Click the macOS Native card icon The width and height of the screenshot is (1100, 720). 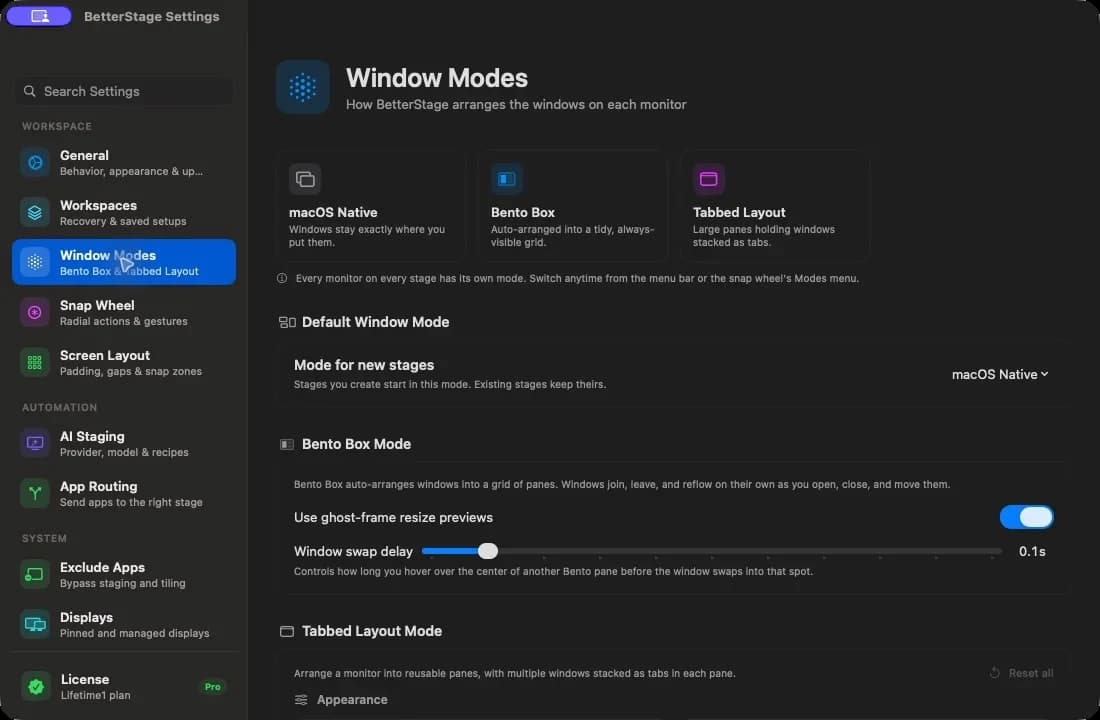click(x=305, y=179)
